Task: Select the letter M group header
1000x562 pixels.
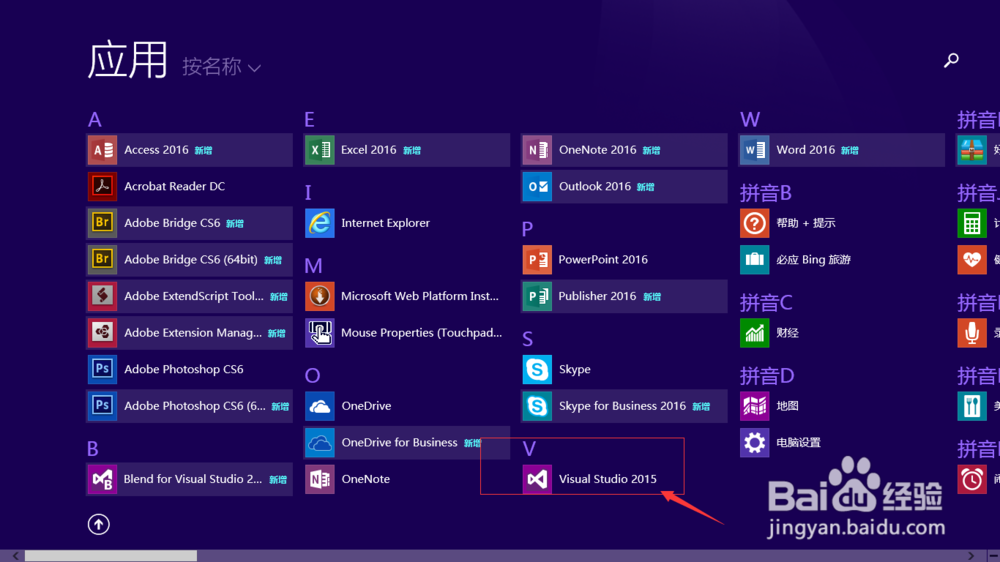Action: pyautogui.click(x=313, y=266)
